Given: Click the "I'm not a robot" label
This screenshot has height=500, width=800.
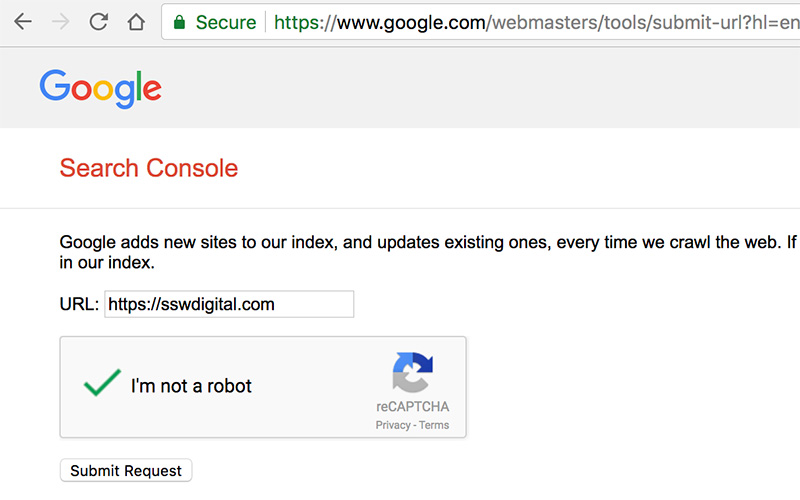Looking at the screenshot, I should pyautogui.click(x=191, y=386).
